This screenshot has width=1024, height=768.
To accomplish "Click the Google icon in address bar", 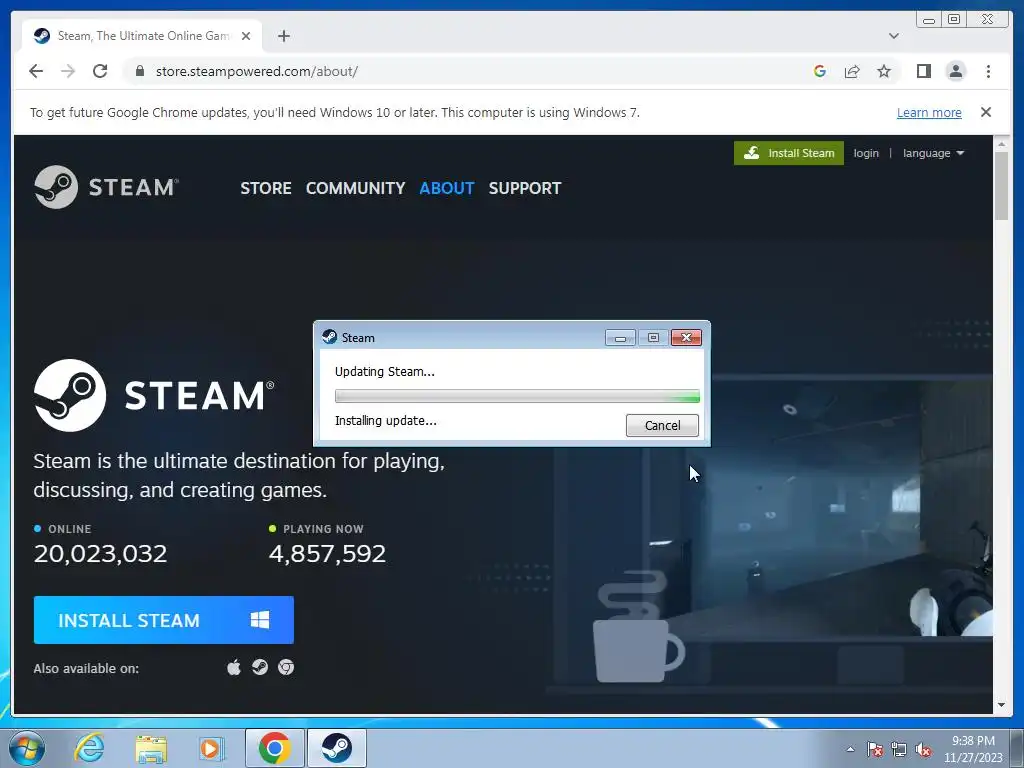I will tap(820, 71).
